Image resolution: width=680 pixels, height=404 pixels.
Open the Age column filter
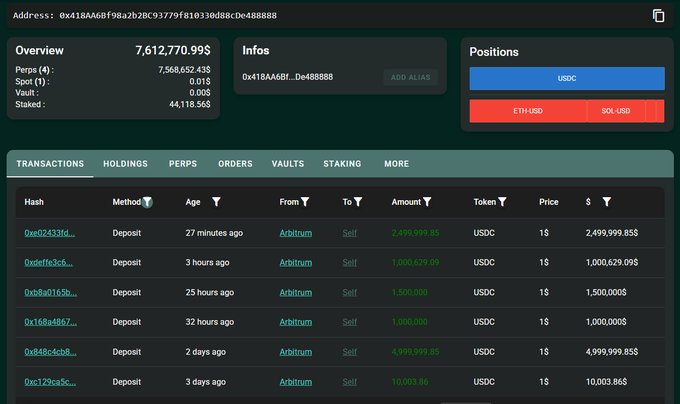[216, 202]
